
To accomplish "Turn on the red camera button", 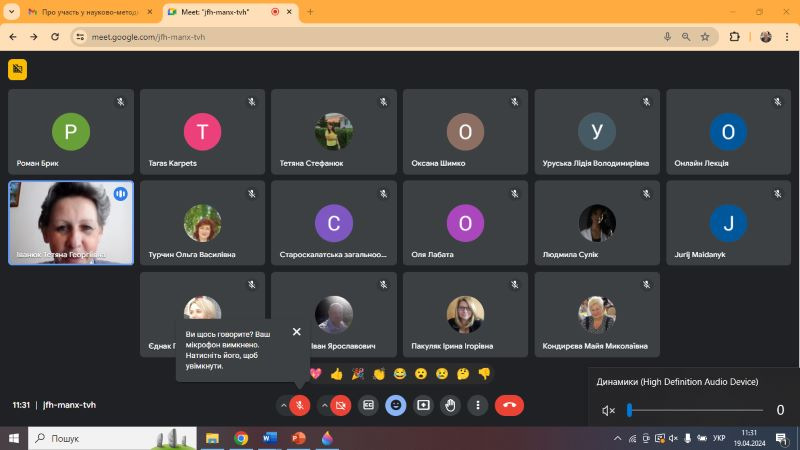I will [x=341, y=406].
